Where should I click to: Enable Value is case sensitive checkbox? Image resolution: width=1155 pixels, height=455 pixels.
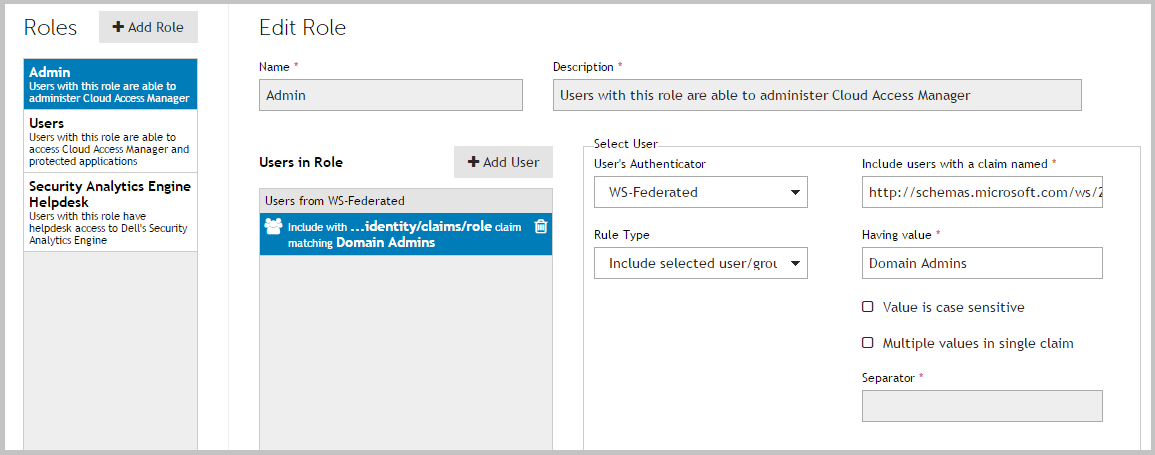868,307
